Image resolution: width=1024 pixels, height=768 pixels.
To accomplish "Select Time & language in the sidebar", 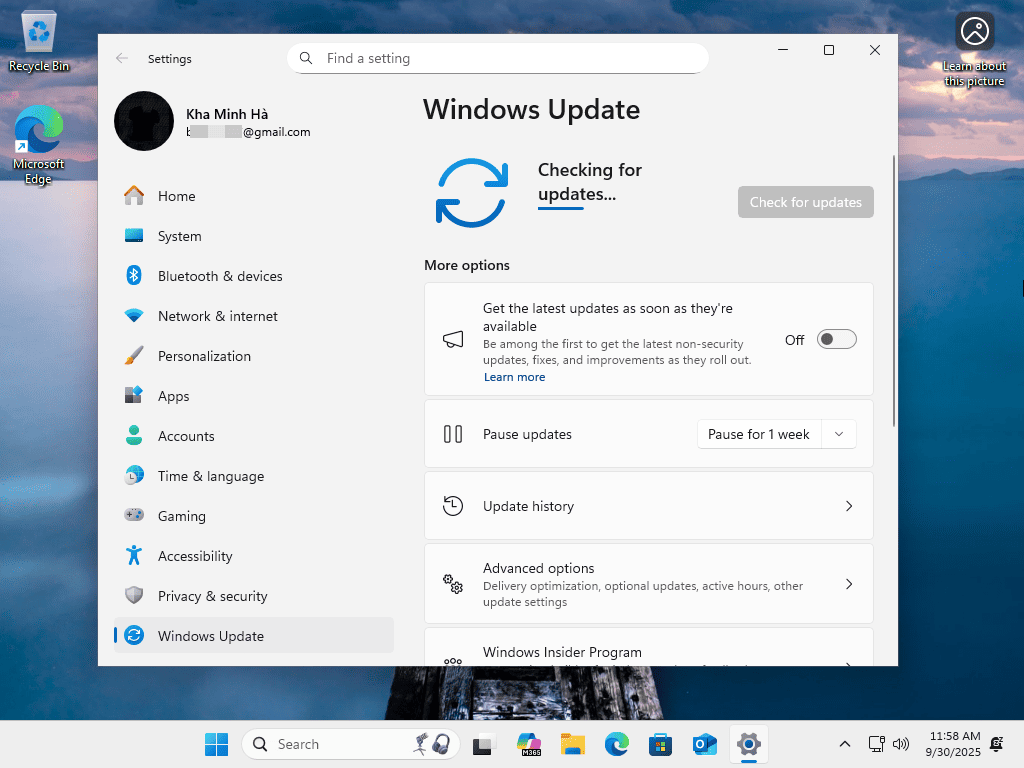I will (x=211, y=476).
